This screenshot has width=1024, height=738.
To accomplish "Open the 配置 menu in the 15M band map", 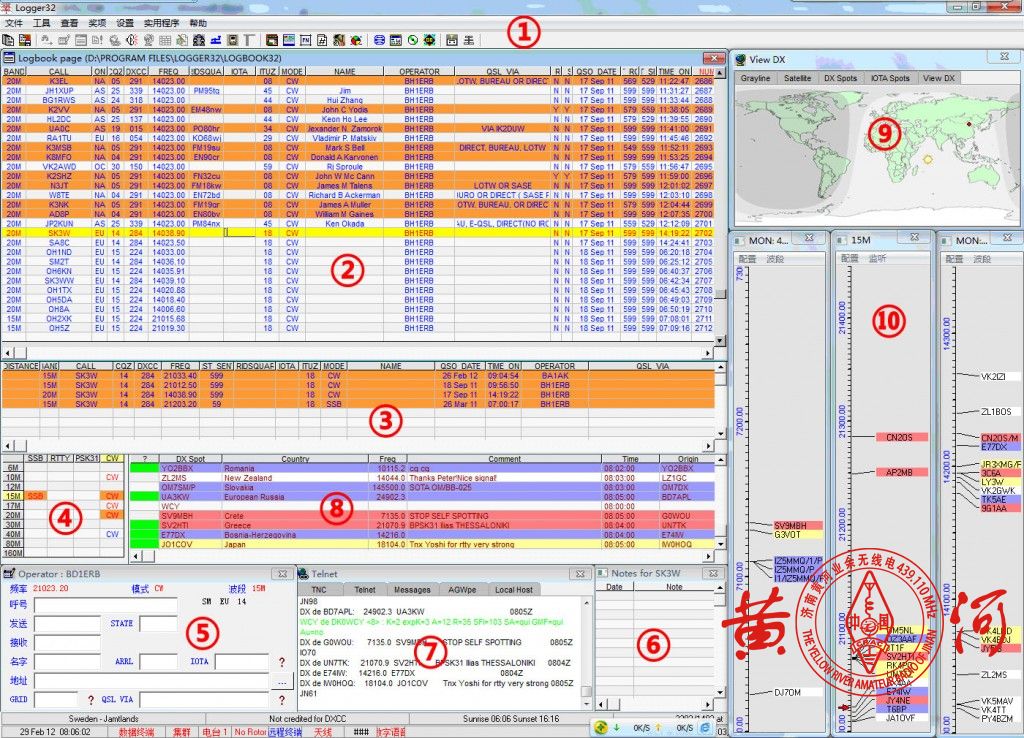I will pos(848,258).
